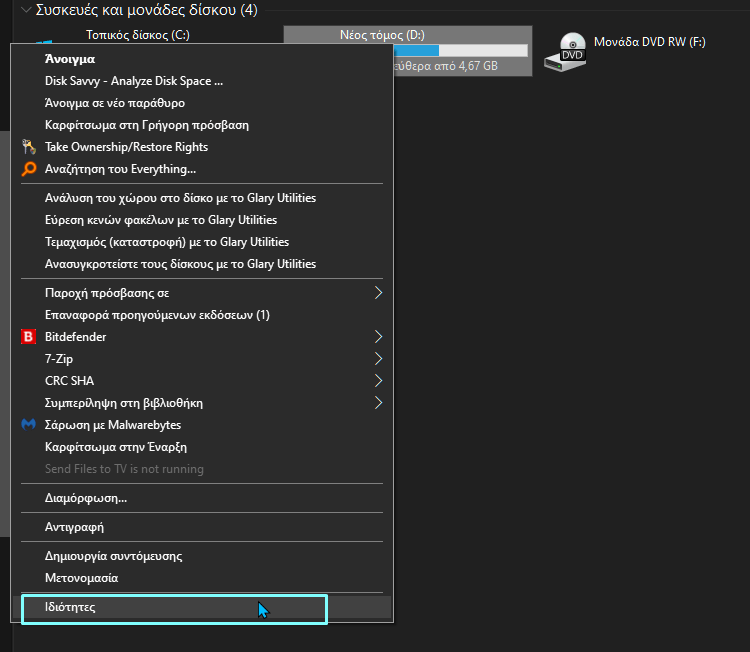Select Καρφίτσωμα στη Γρήγορη πρόσβαση
The image size is (750, 652).
click(x=202, y=125)
